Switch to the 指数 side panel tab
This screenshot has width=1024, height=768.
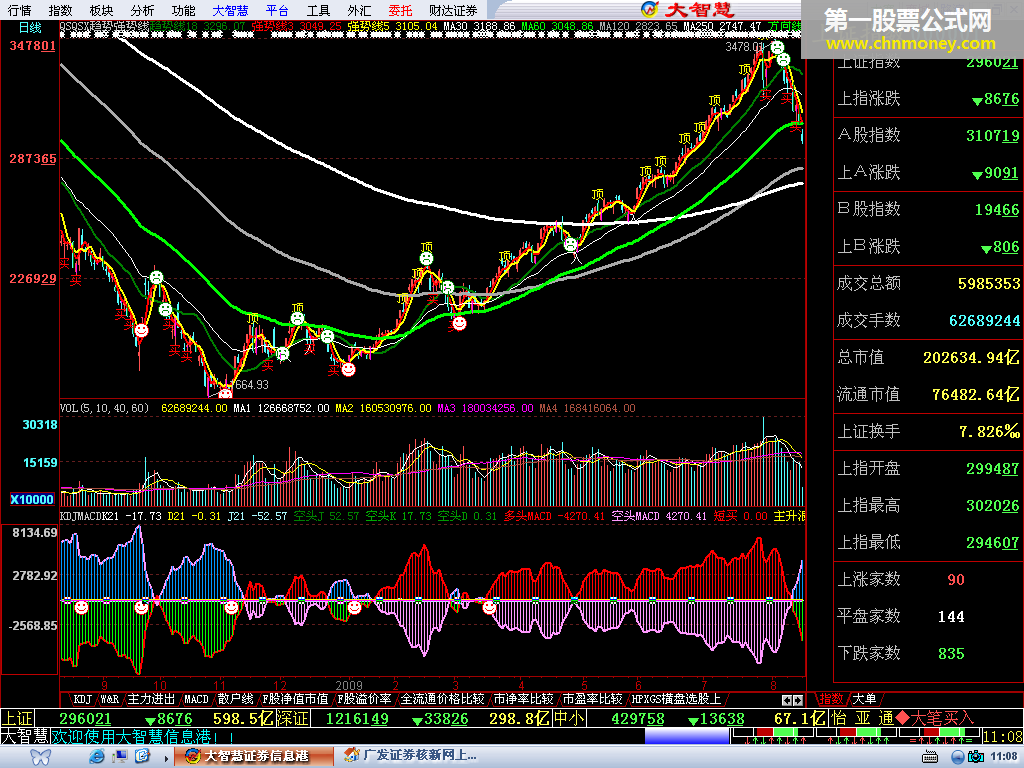coord(831,699)
